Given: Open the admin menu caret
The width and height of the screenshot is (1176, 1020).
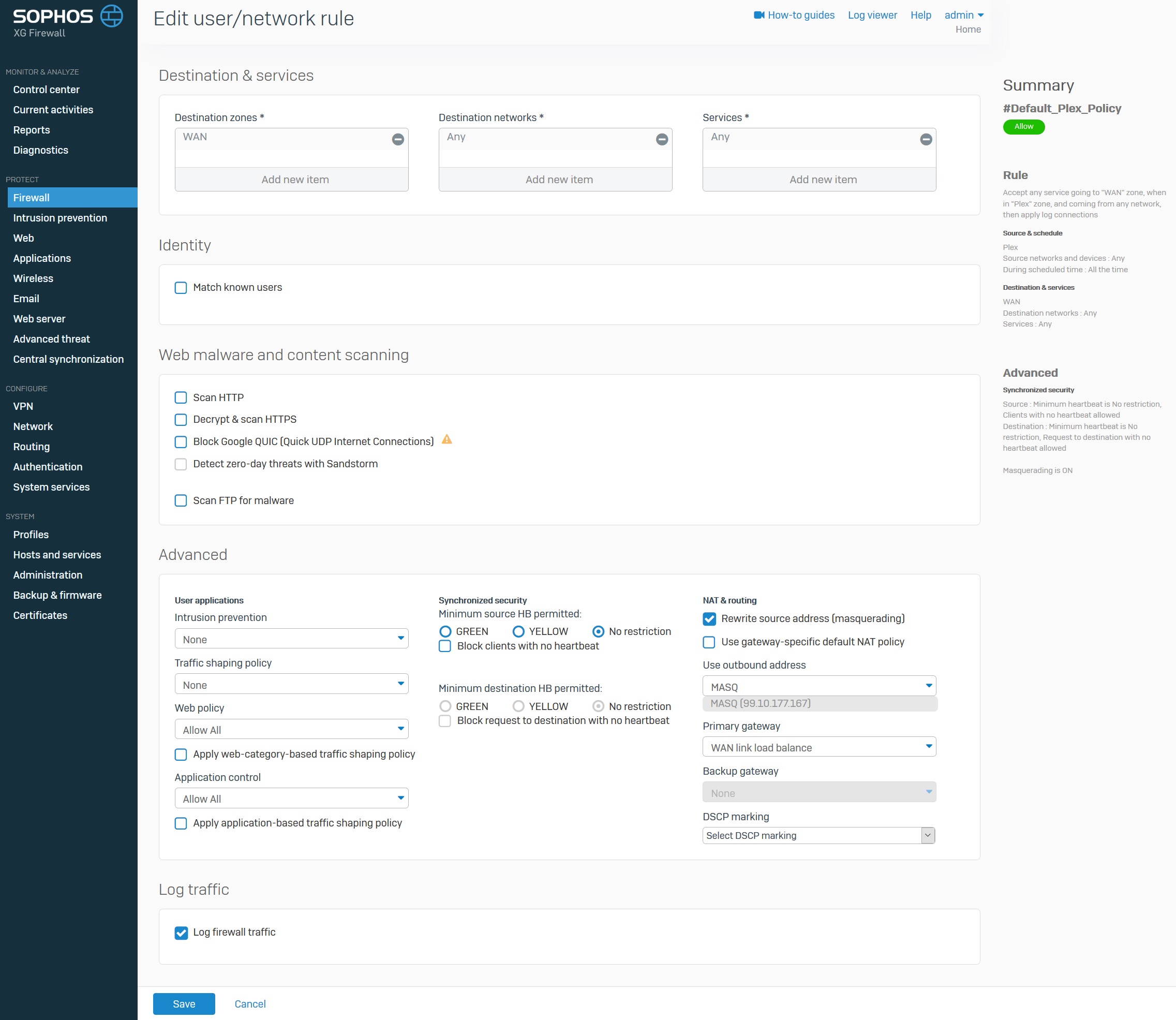Looking at the screenshot, I should tap(980, 16).
